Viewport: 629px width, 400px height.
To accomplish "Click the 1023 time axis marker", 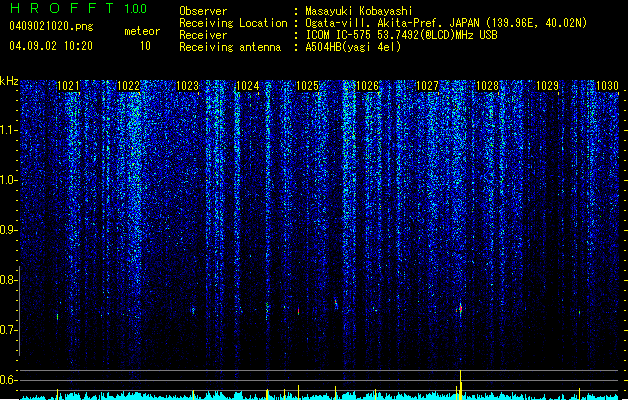I will click(188, 86).
